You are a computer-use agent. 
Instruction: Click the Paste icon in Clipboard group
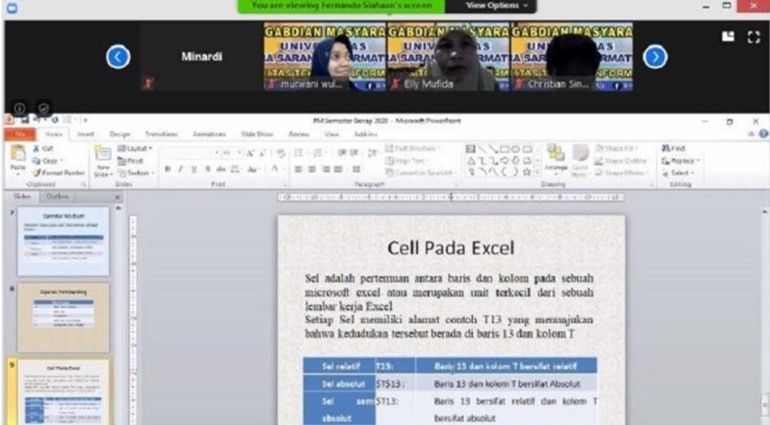tap(18, 154)
